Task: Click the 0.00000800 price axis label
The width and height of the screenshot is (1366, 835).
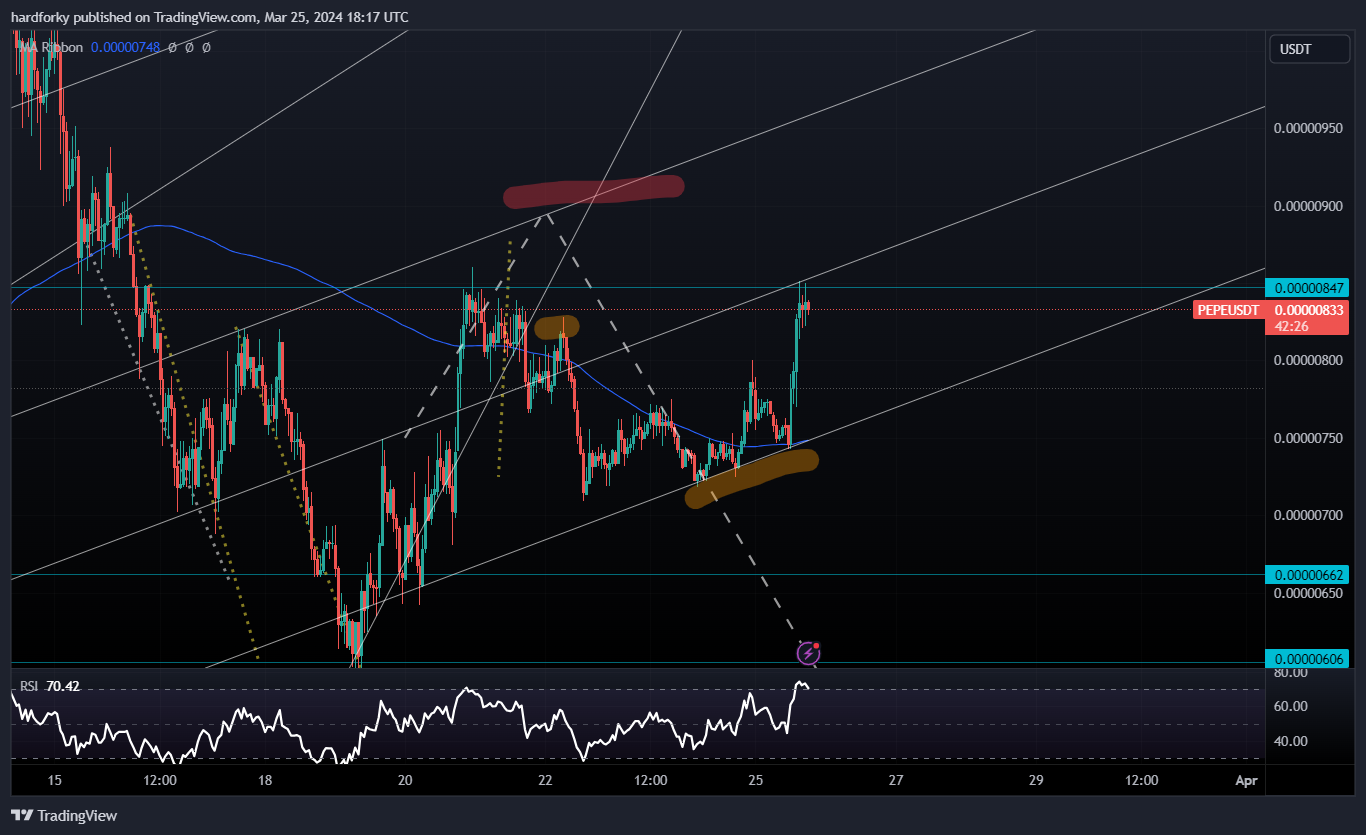Action: [x=1308, y=360]
